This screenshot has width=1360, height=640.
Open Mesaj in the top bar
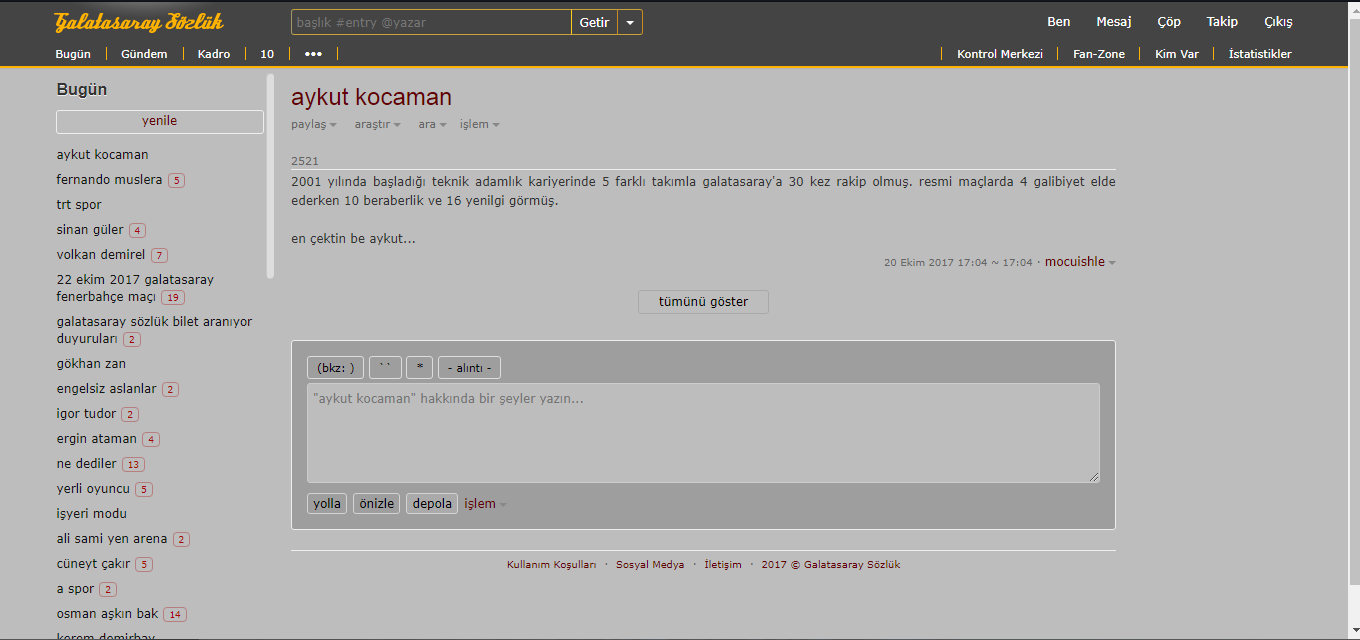tap(1114, 22)
